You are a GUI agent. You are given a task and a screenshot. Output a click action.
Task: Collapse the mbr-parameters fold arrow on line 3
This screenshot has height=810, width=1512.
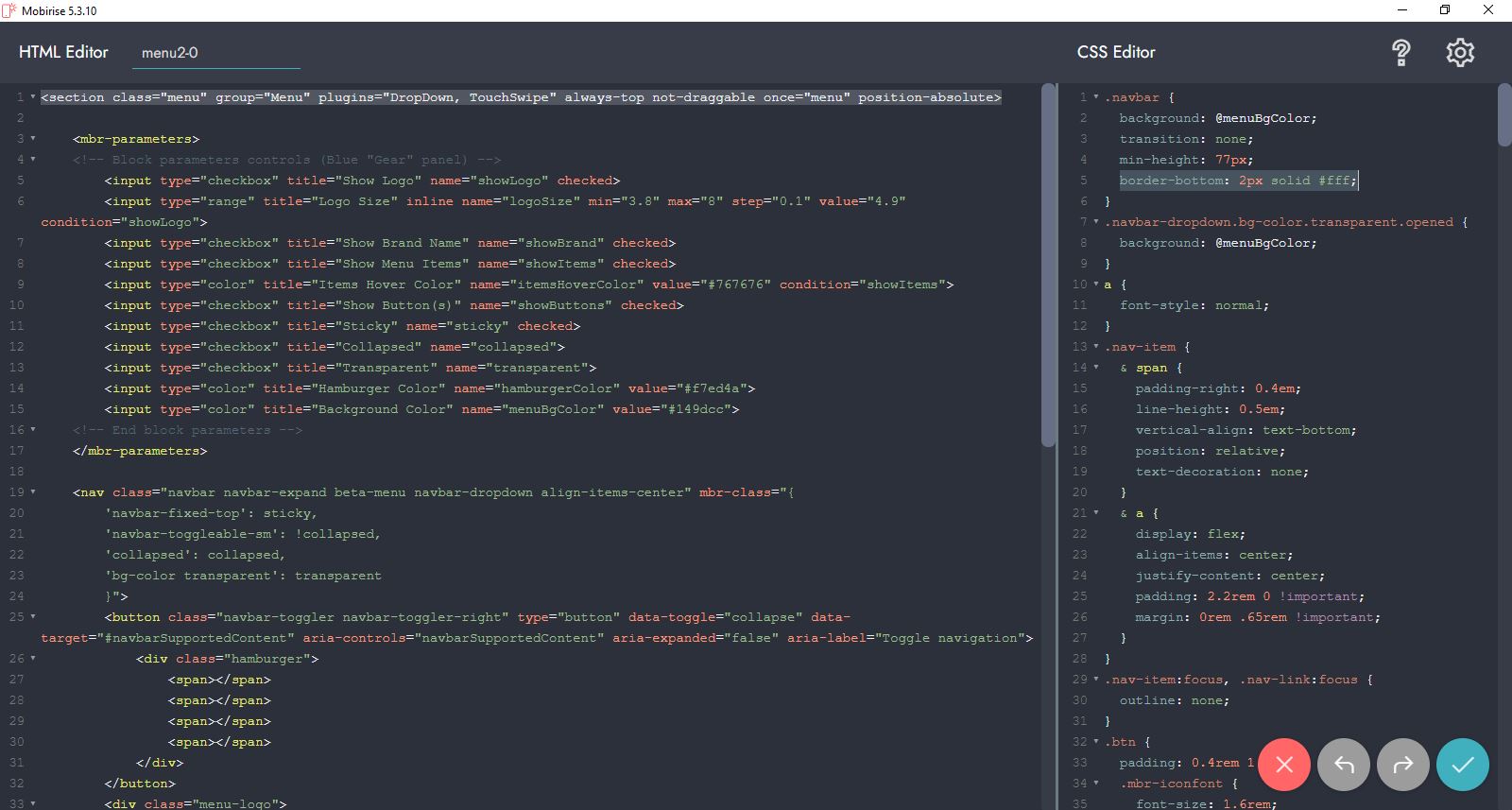(x=33, y=139)
